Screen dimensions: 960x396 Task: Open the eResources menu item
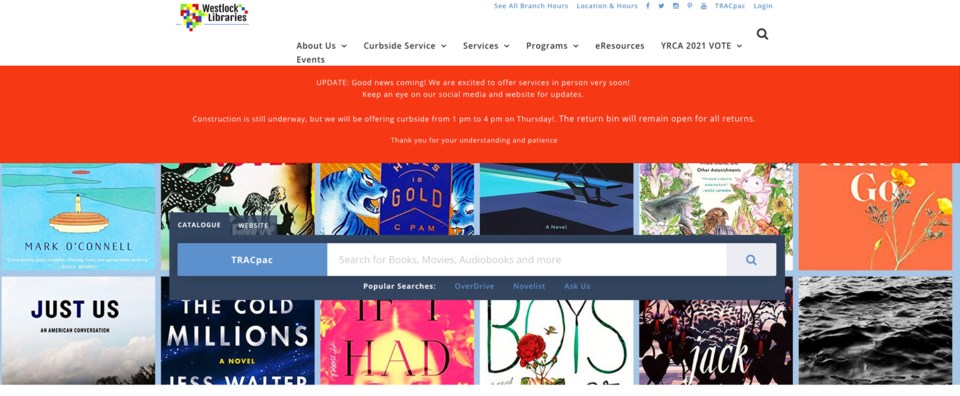click(620, 46)
